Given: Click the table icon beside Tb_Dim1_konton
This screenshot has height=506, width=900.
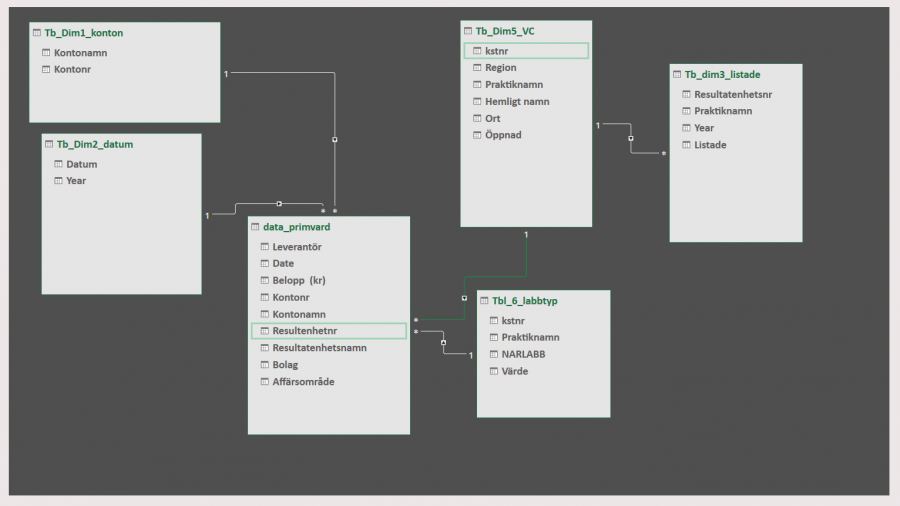Looking at the screenshot, I should click(37, 33).
